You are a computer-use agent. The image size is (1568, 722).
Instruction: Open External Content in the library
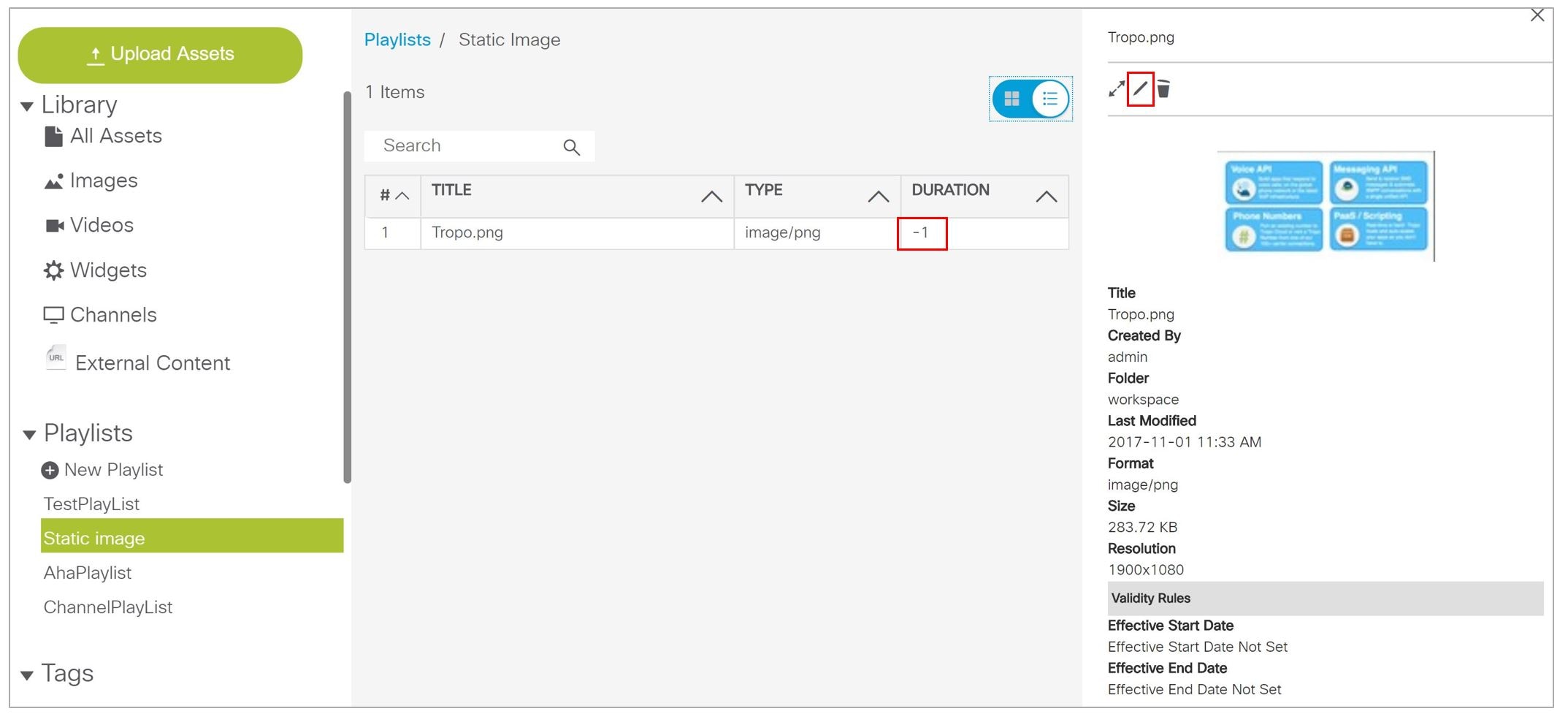pos(56,358)
